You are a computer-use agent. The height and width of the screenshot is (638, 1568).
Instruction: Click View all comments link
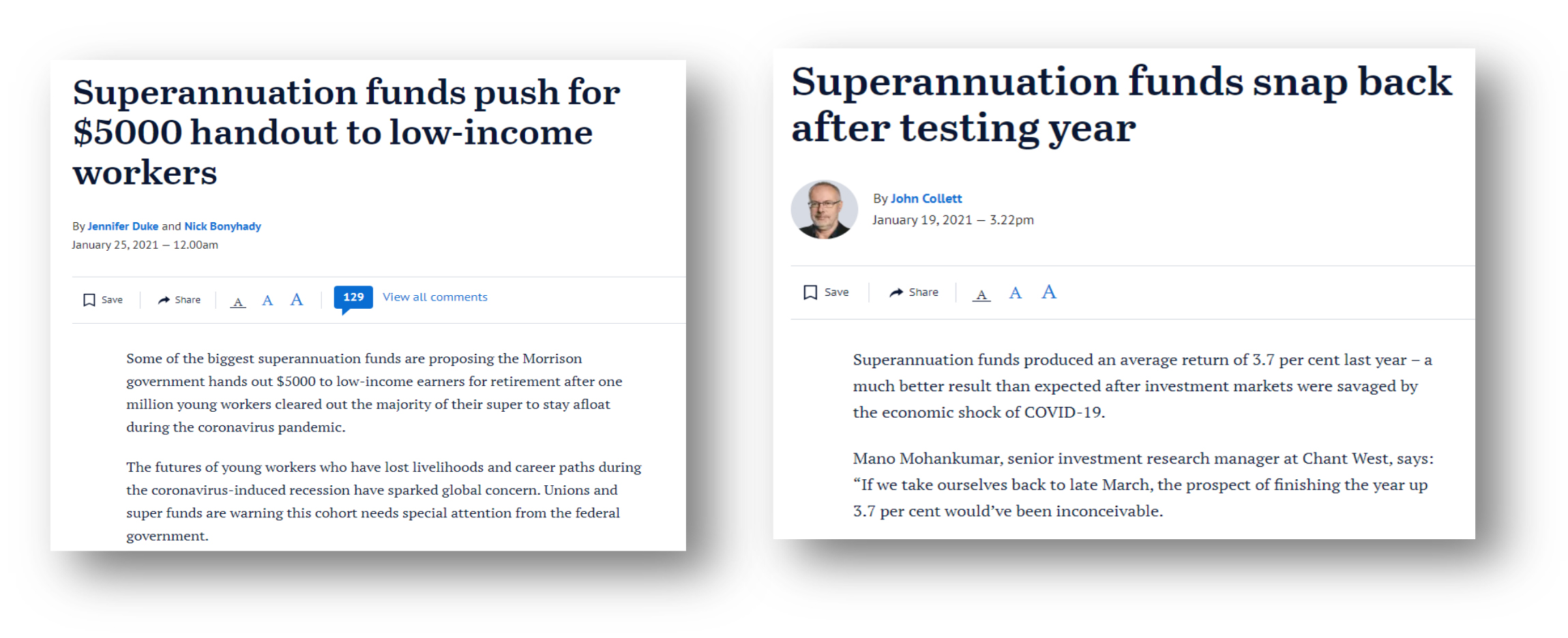[x=435, y=297]
